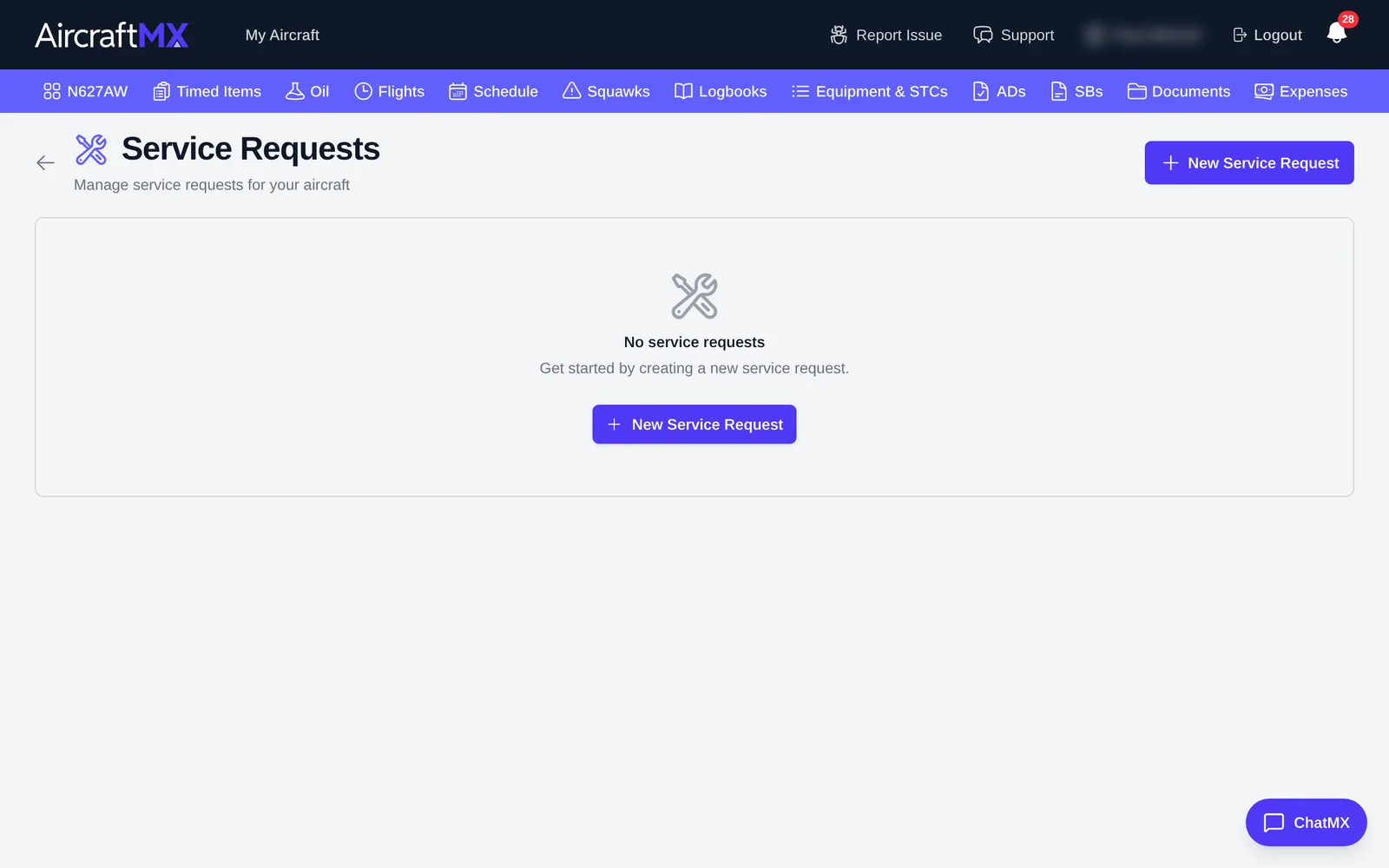Open the ChatMX assistant

tap(1307, 822)
